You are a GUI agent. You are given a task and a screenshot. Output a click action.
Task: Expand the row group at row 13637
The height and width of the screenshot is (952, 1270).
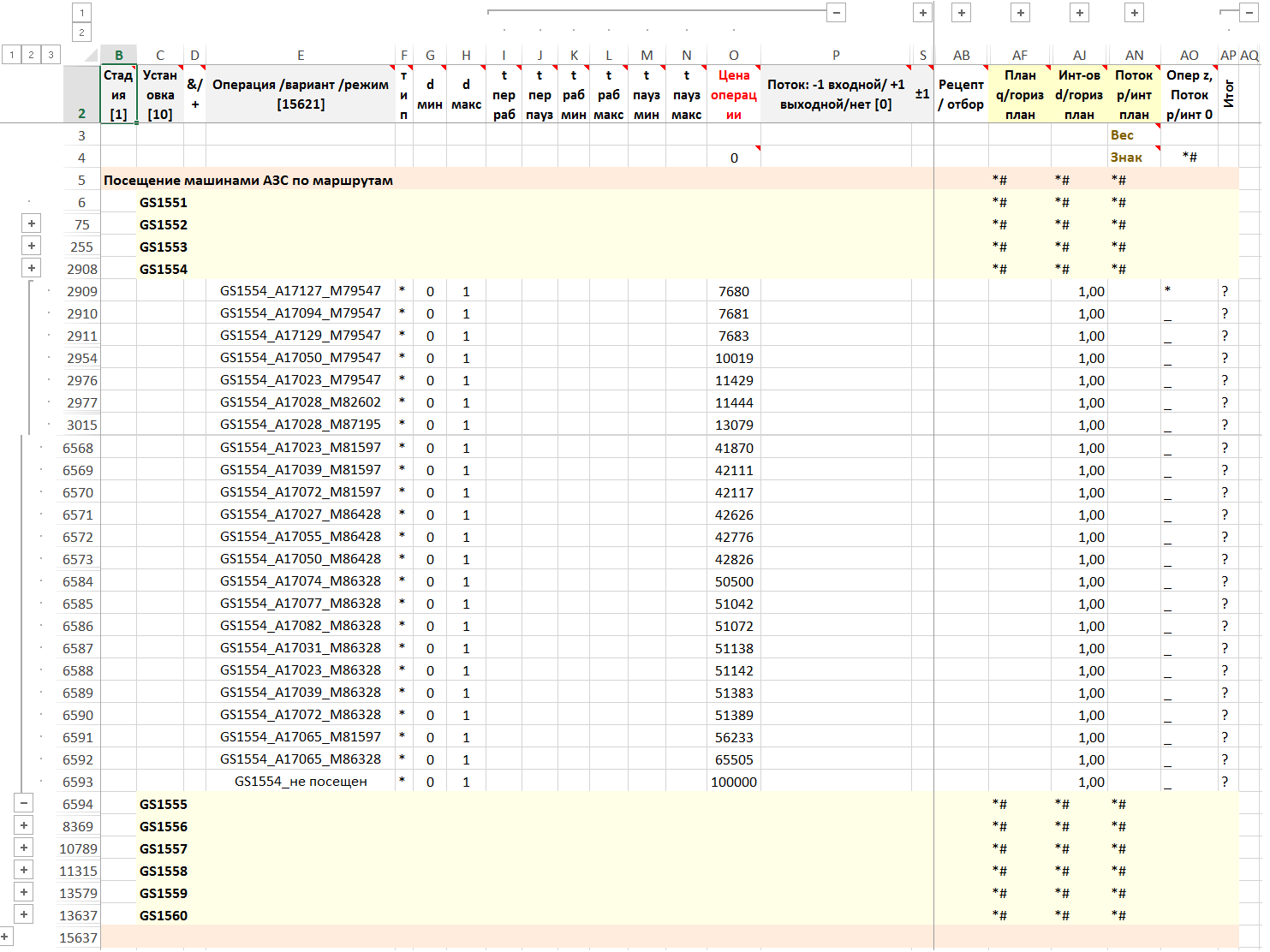pyautogui.click(x=24, y=915)
